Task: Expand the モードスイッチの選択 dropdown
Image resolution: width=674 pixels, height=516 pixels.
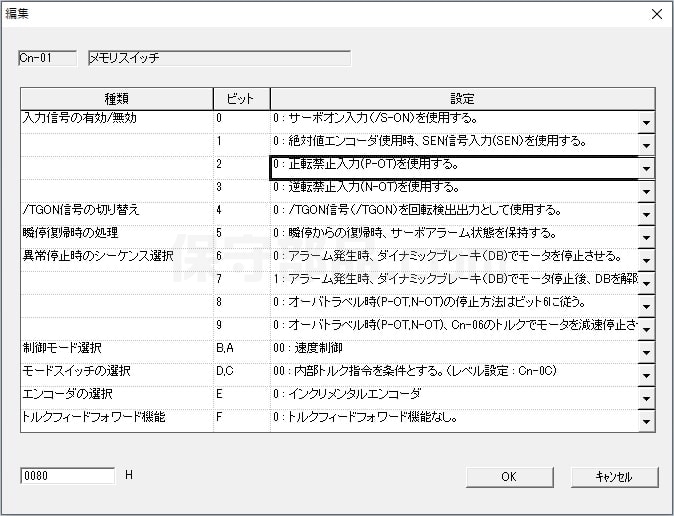Action: pos(646,375)
